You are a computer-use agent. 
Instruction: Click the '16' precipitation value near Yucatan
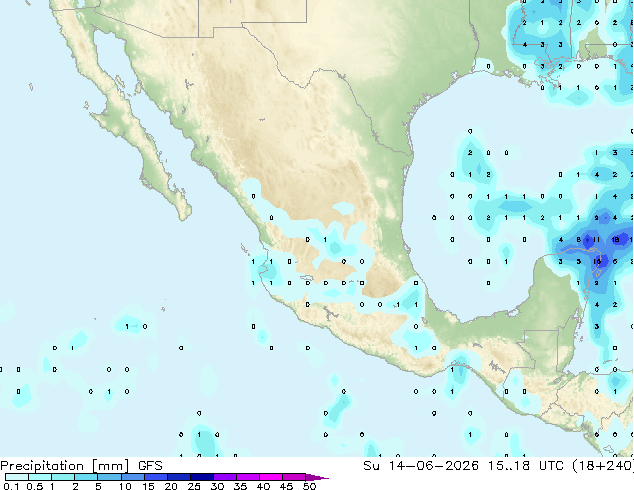[597, 262]
